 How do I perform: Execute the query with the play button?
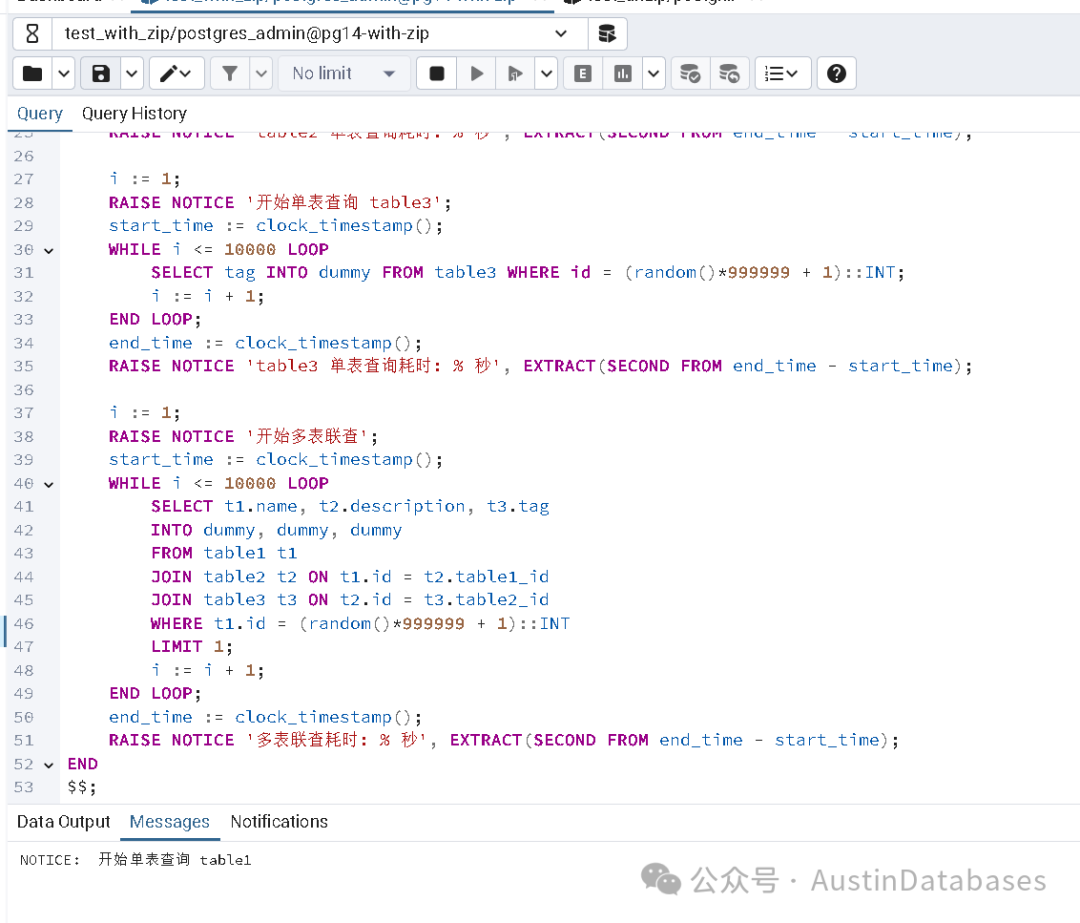tap(476, 73)
